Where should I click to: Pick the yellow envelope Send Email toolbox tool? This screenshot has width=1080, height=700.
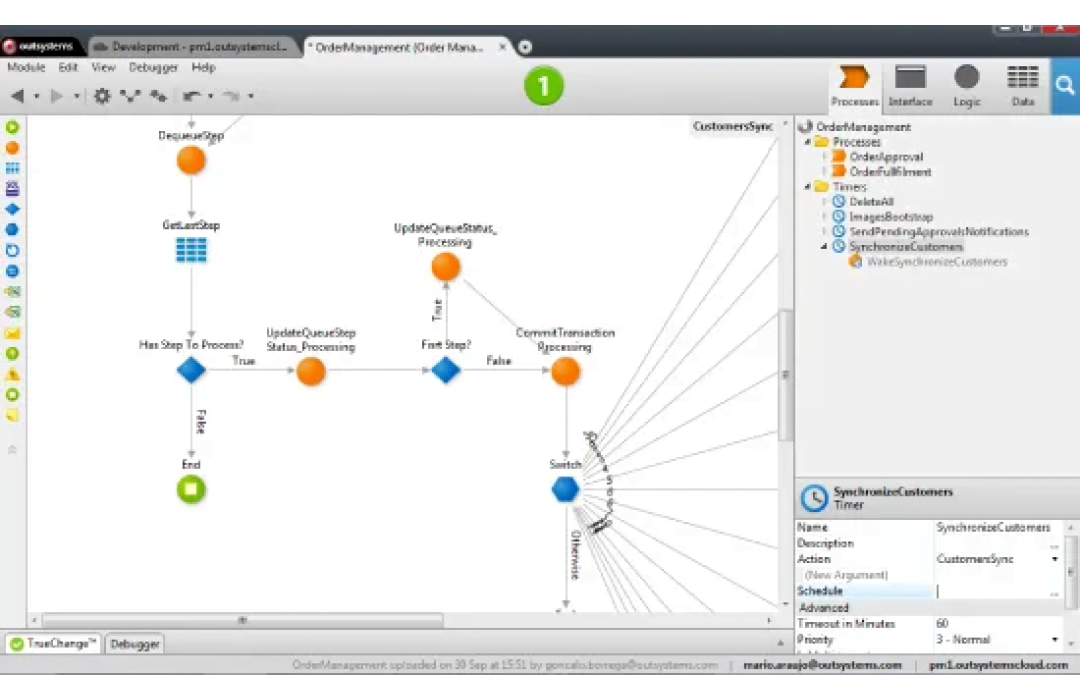pos(12,333)
